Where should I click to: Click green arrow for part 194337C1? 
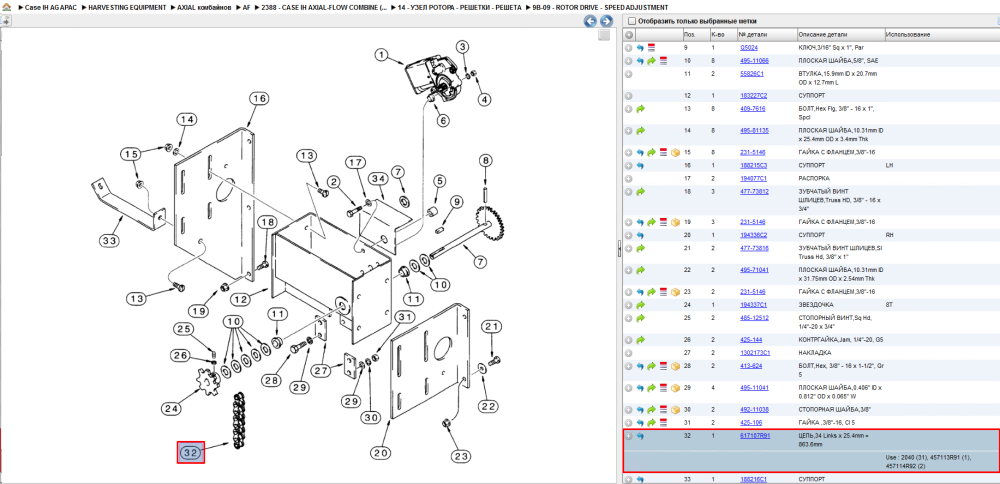click(x=640, y=305)
